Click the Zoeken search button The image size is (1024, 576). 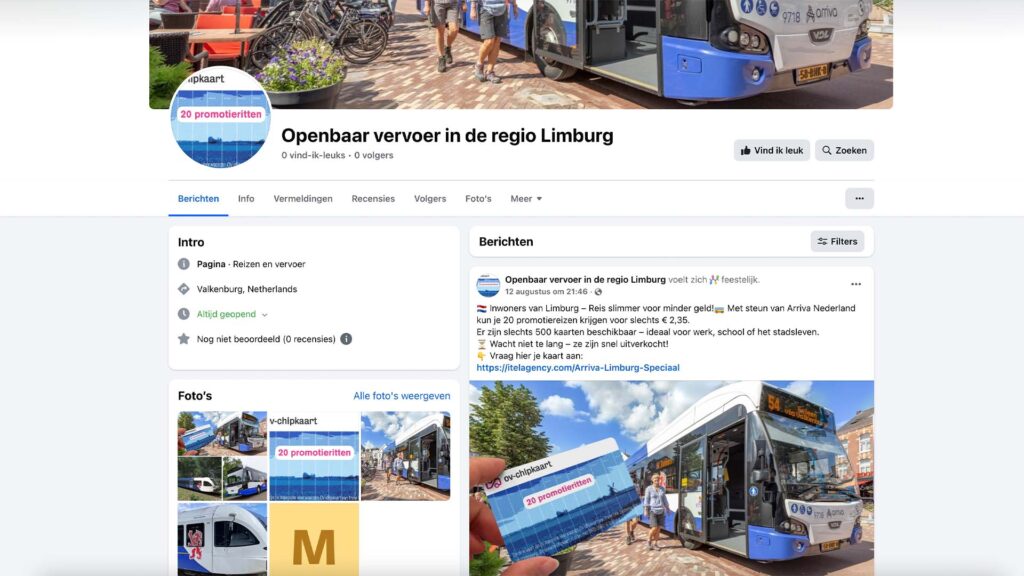click(x=844, y=150)
